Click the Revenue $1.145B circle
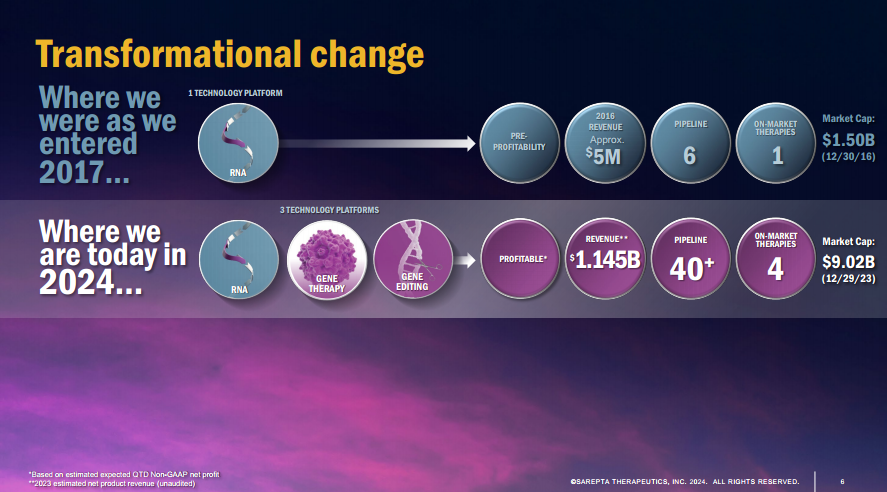887x492 pixels. click(x=605, y=258)
